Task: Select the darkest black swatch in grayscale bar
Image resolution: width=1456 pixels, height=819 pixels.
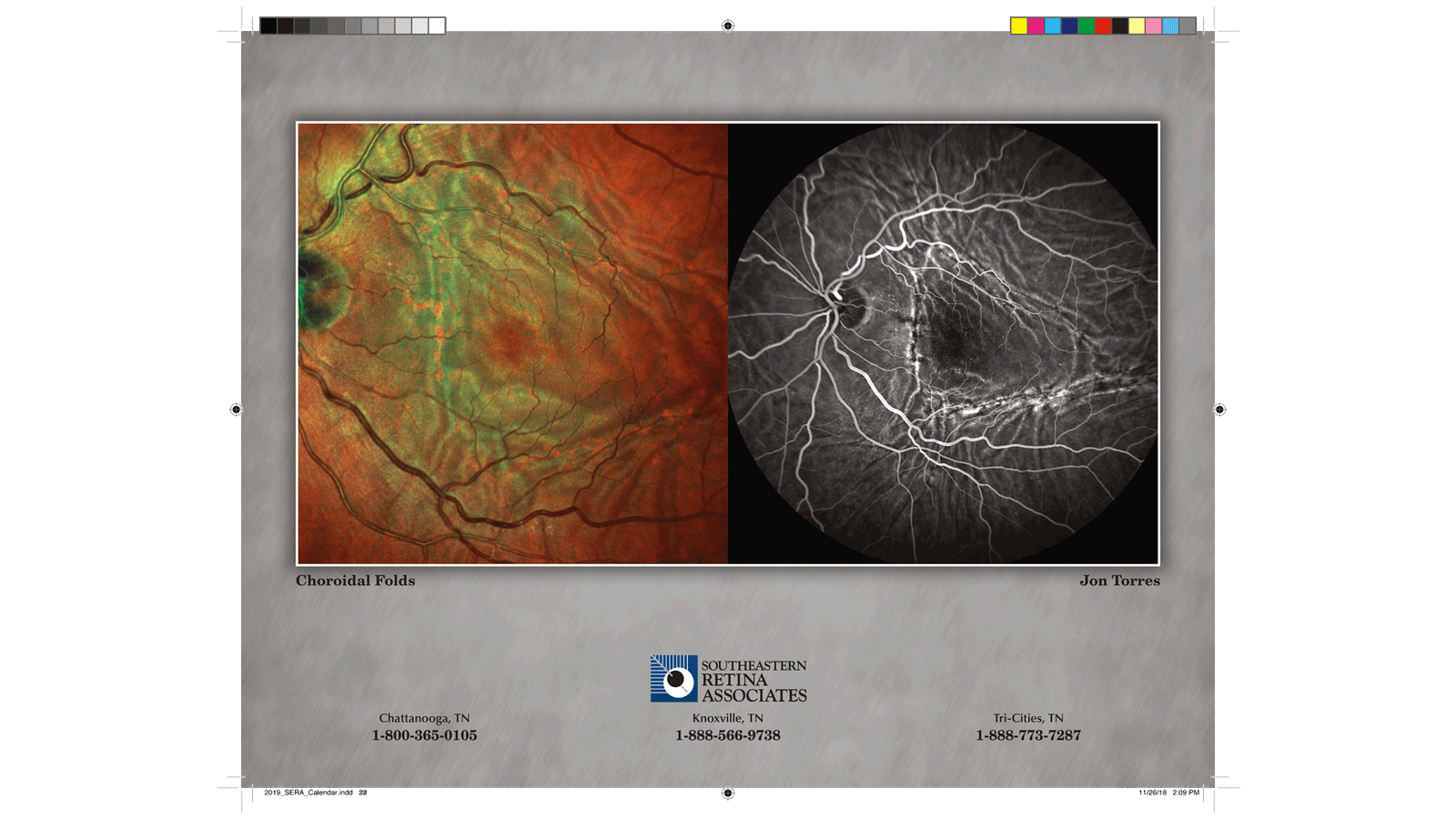Action: click(x=268, y=25)
